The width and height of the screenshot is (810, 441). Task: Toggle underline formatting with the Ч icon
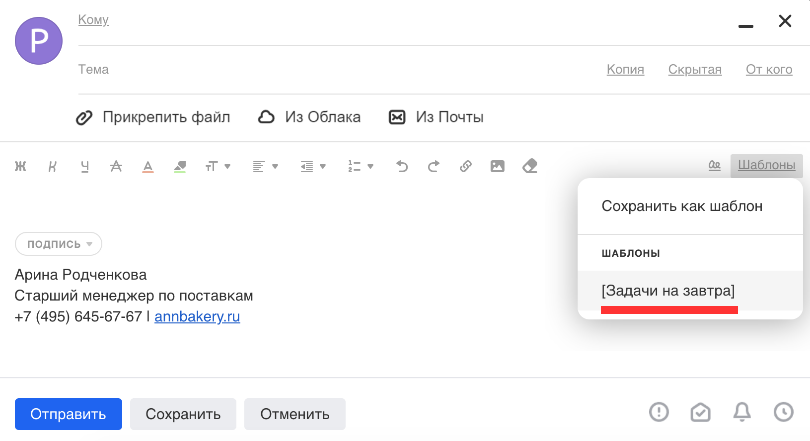(85, 167)
